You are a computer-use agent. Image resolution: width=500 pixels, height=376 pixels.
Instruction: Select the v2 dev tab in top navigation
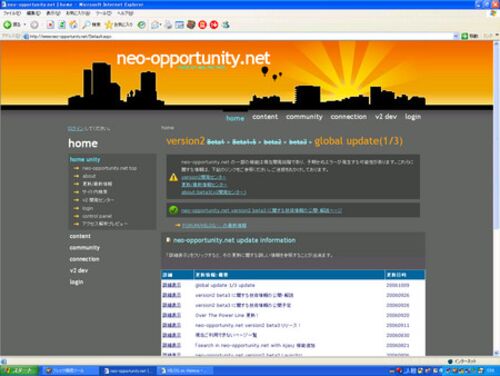point(386,117)
